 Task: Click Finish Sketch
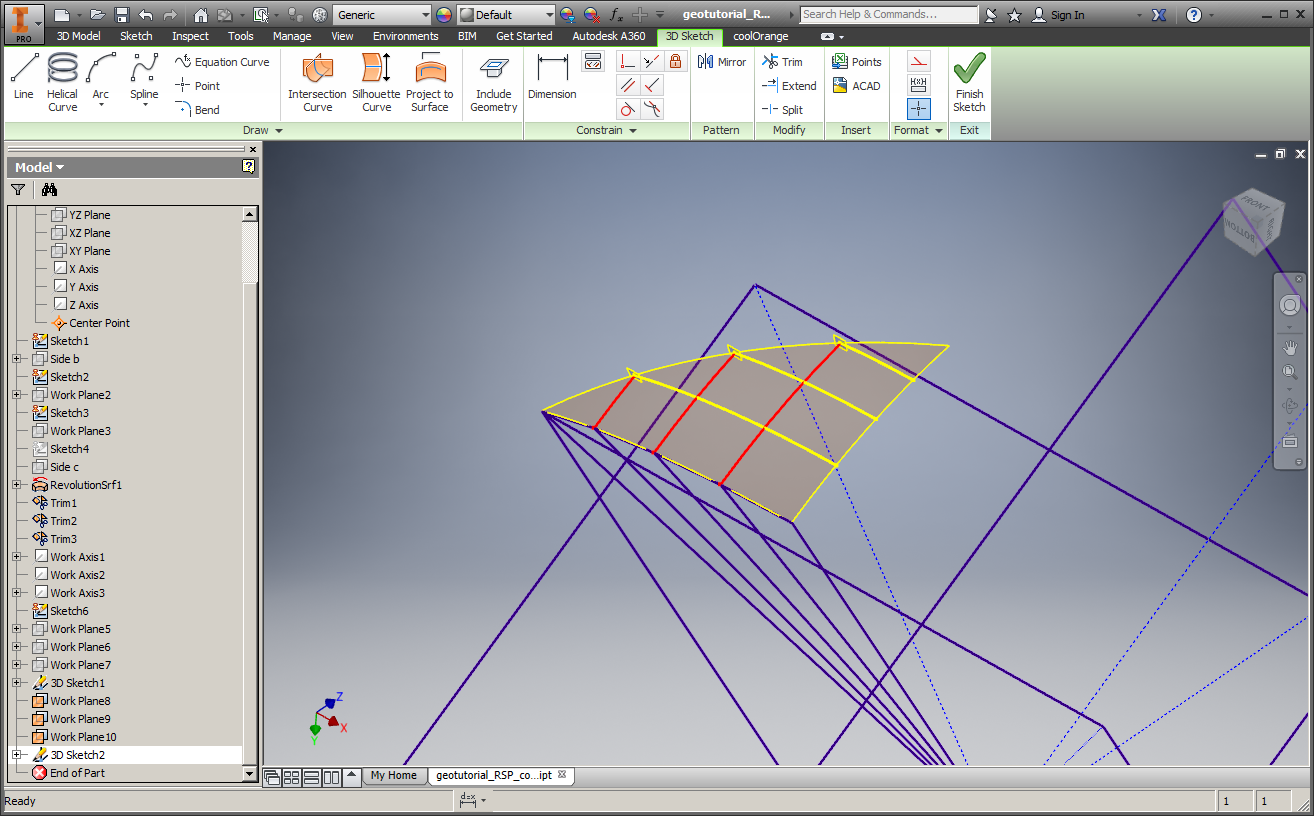tap(969, 82)
